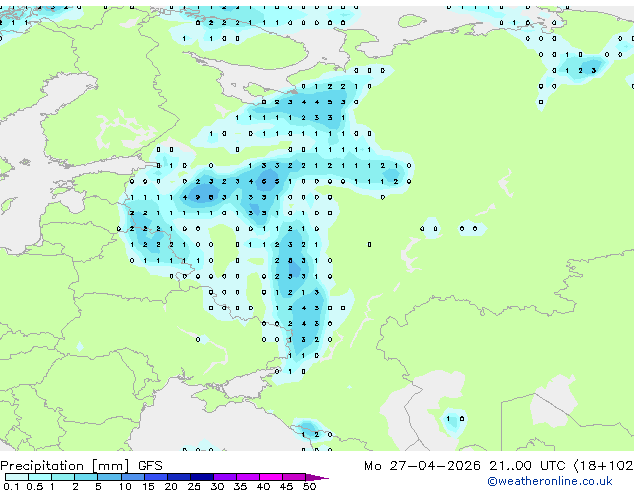Click the weatheronline.co.uk copyright link
The height and width of the screenshot is (490, 634).
point(550,481)
